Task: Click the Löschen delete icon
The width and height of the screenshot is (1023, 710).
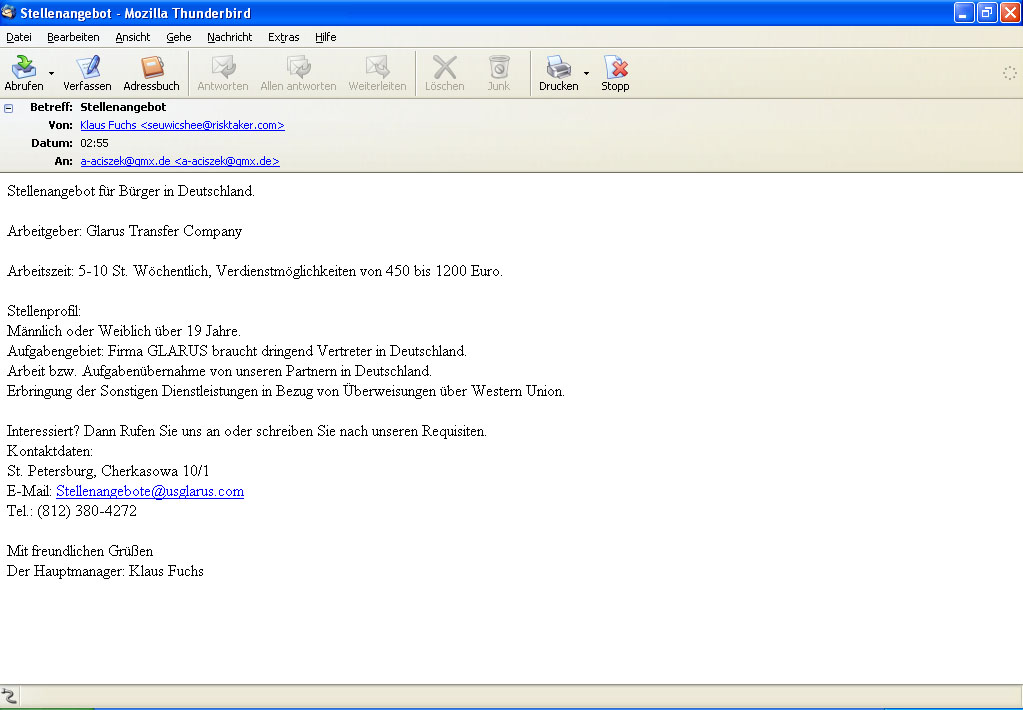Action: click(x=445, y=67)
